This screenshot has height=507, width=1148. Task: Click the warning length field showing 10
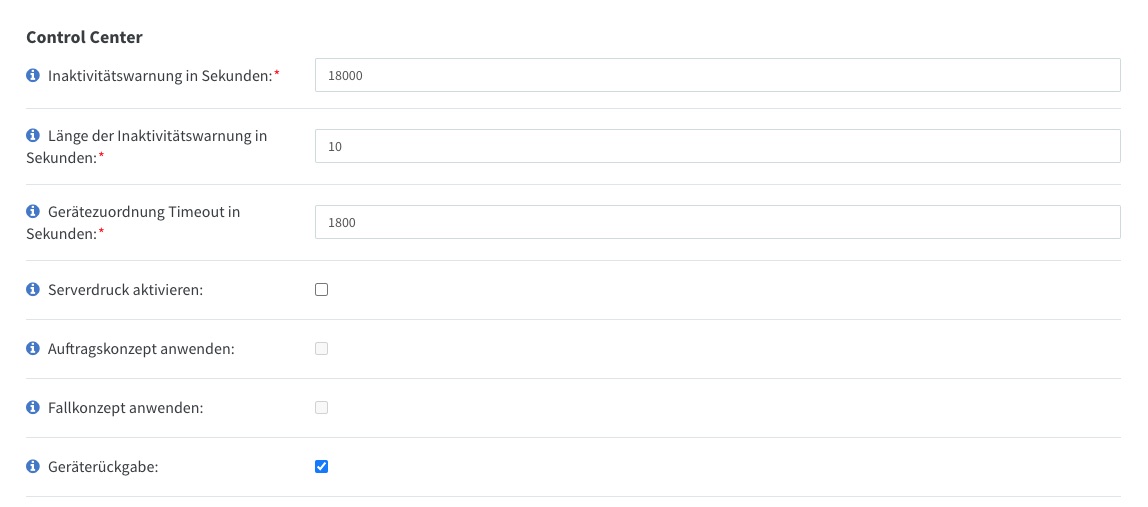[x=718, y=147]
